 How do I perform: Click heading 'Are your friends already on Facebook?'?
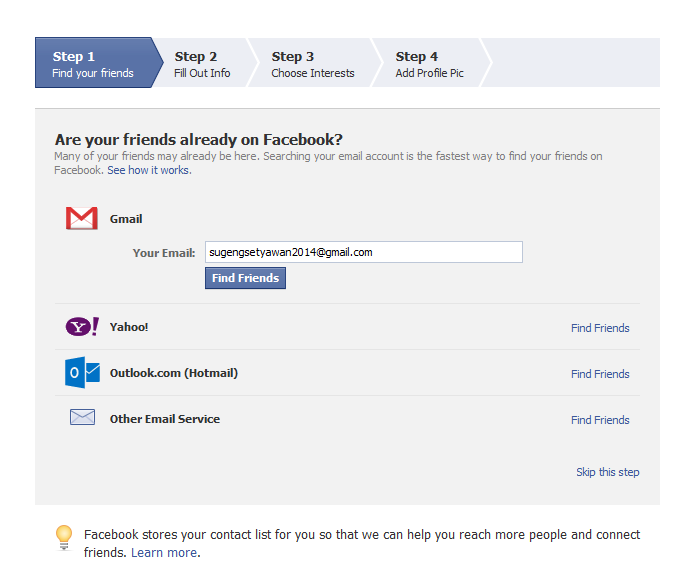199,140
